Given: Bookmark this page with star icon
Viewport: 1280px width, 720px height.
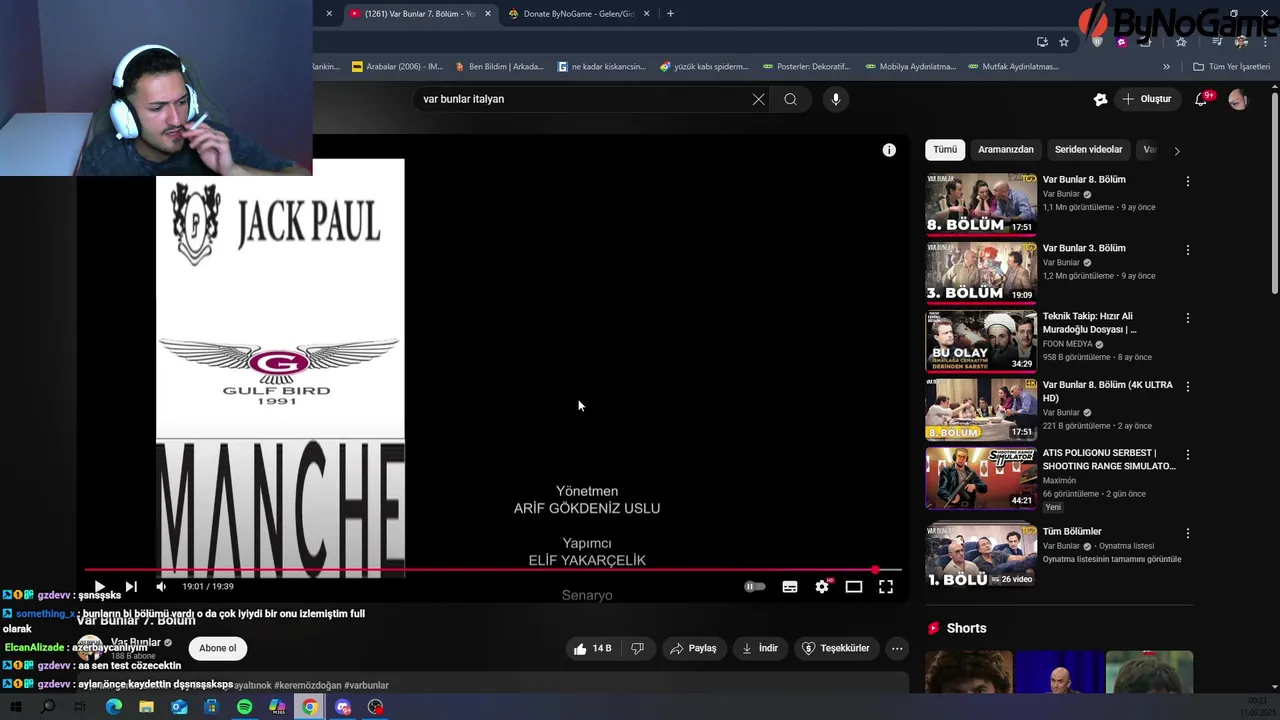Looking at the screenshot, I should [1064, 42].
